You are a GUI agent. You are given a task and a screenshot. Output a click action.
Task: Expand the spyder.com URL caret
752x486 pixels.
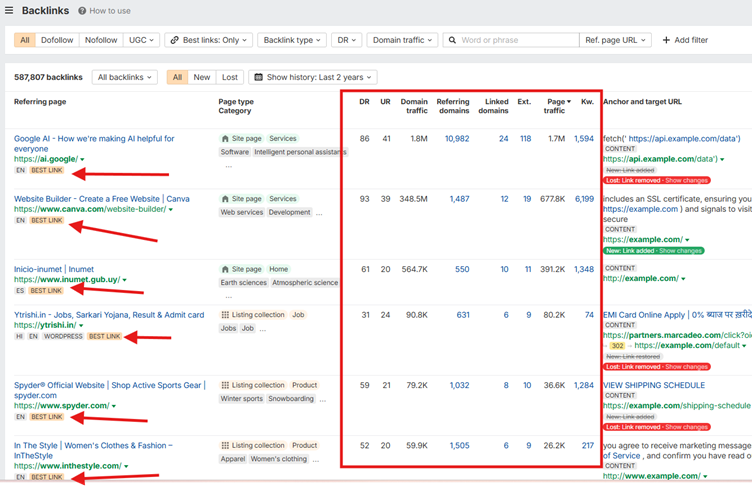[x=114, y=406]
